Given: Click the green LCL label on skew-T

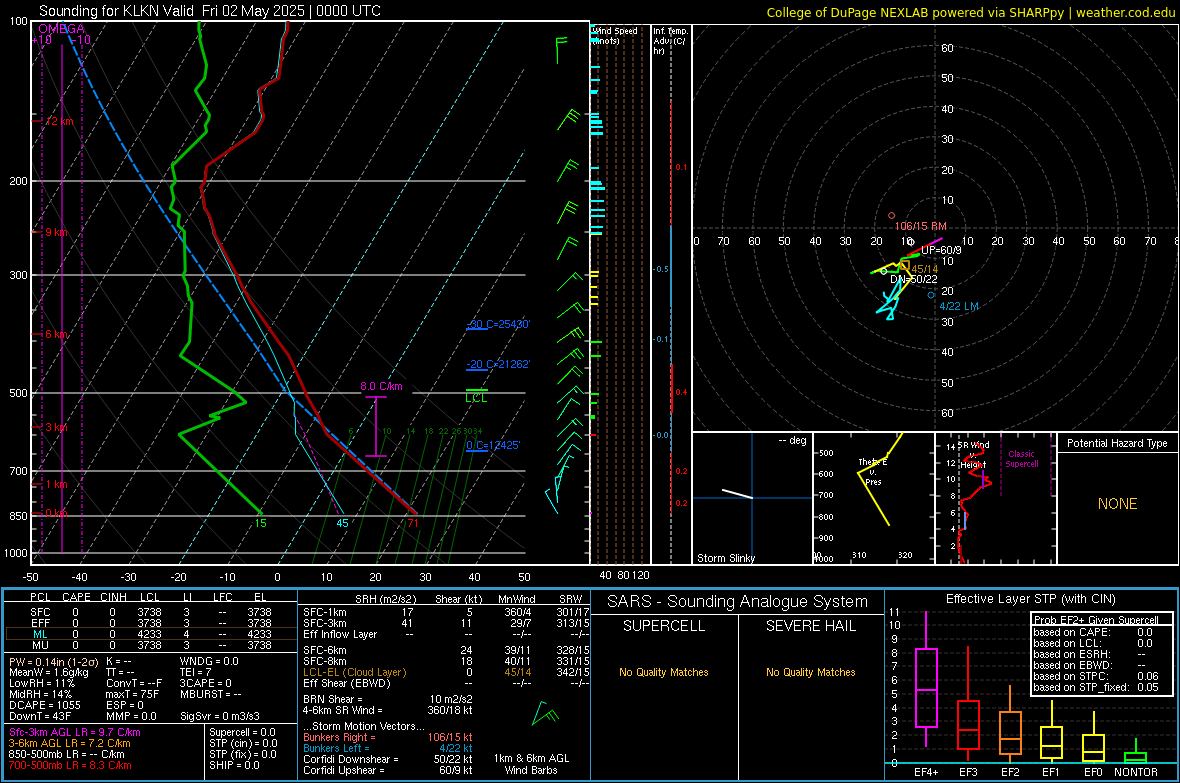Looking at the screenshot, I should coord(476,398).
